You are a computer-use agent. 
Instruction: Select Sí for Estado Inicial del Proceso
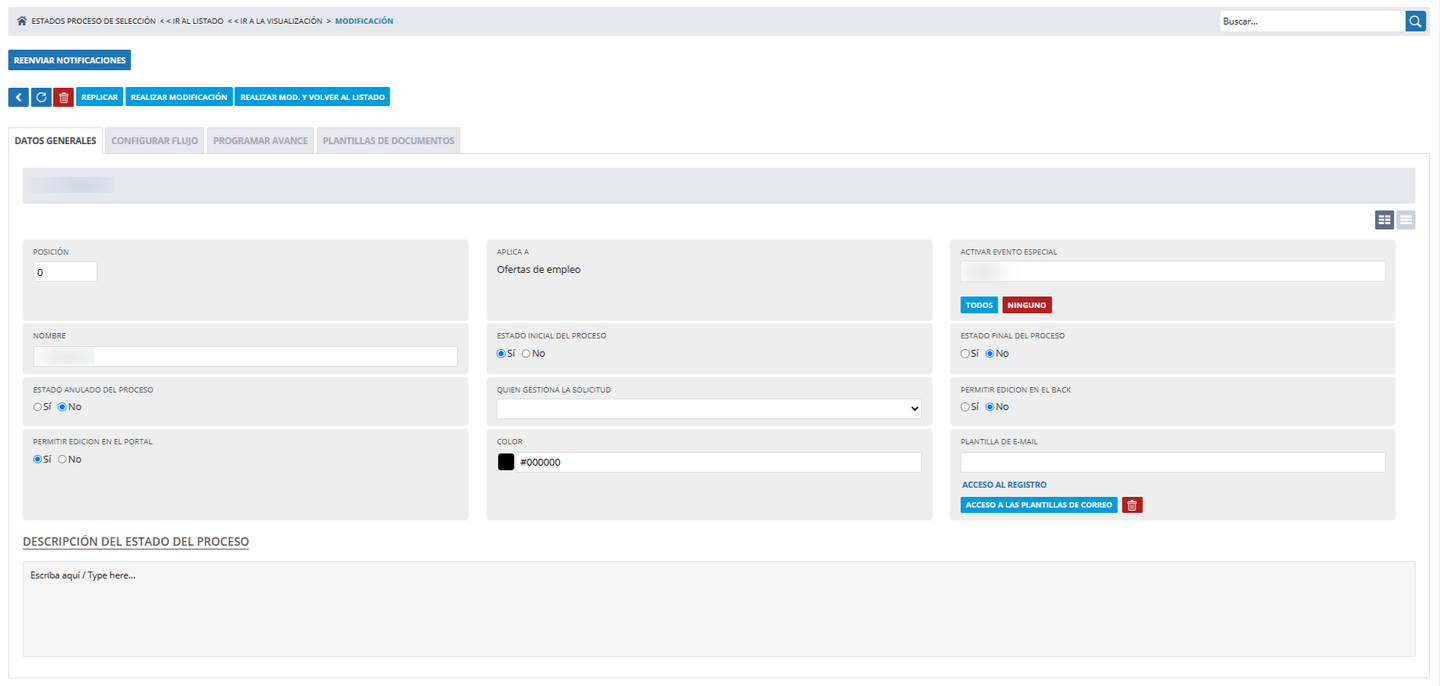point(502,354)
